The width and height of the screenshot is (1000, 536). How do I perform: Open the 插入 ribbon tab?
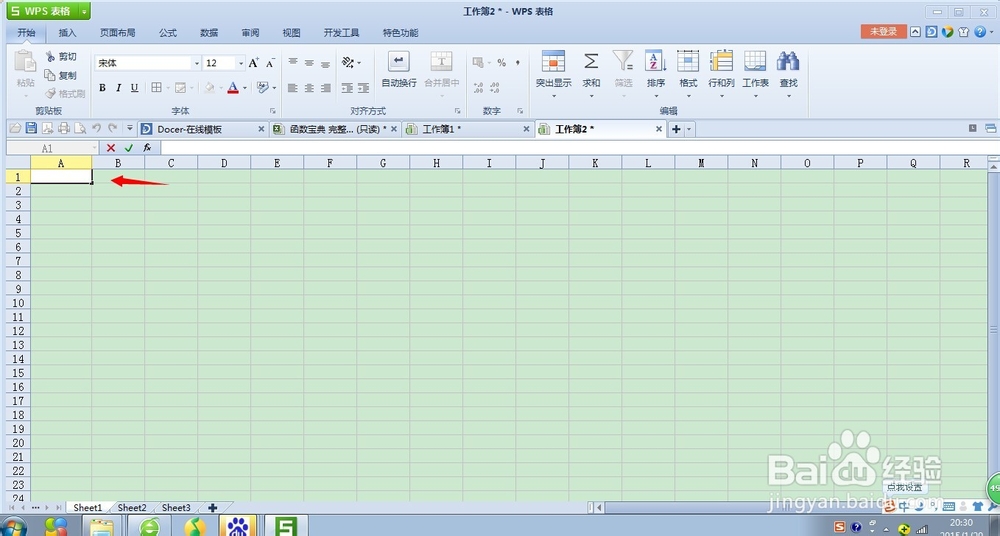pyautogui.click(x=67, y=33)
